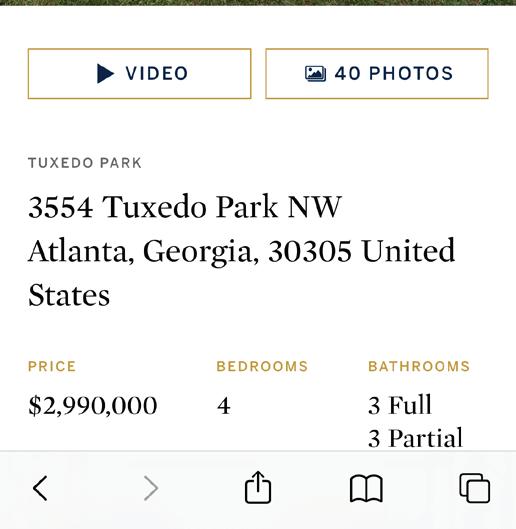Tap the property photo strip at top

[x=258, y=2]
